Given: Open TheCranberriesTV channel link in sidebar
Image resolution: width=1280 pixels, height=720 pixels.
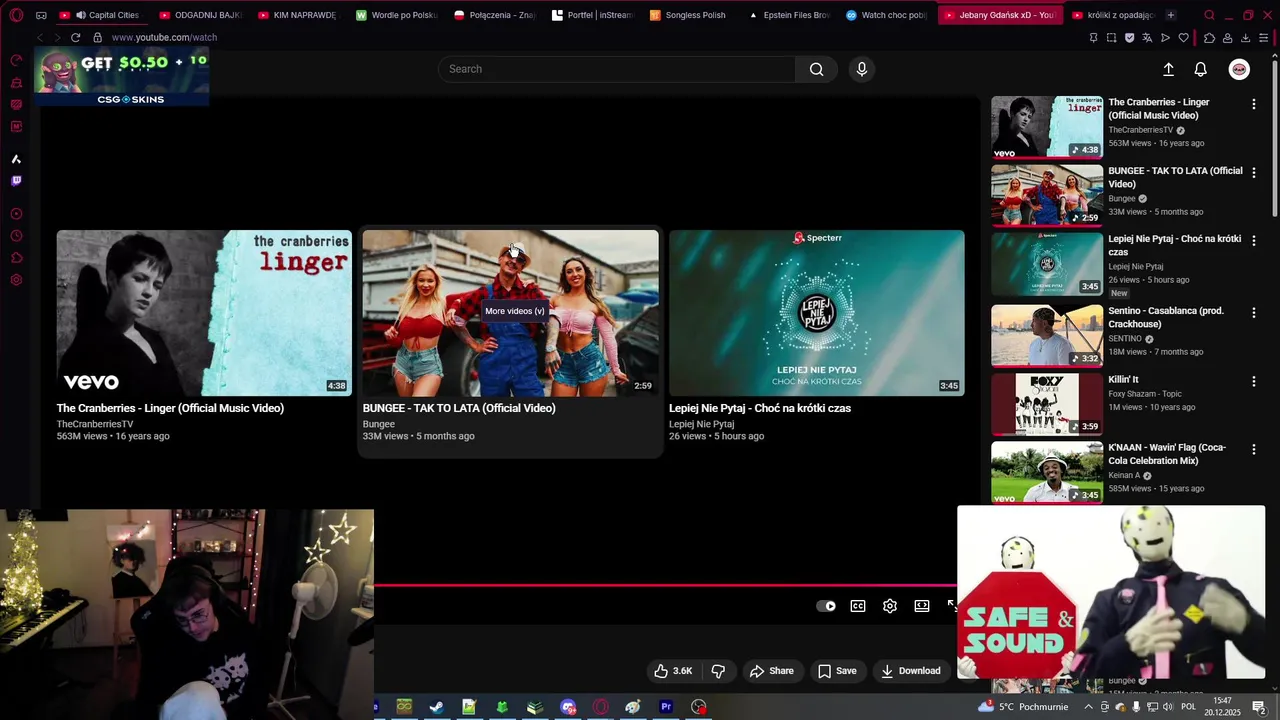Looking at the screenshot, I should (1141, 130).
